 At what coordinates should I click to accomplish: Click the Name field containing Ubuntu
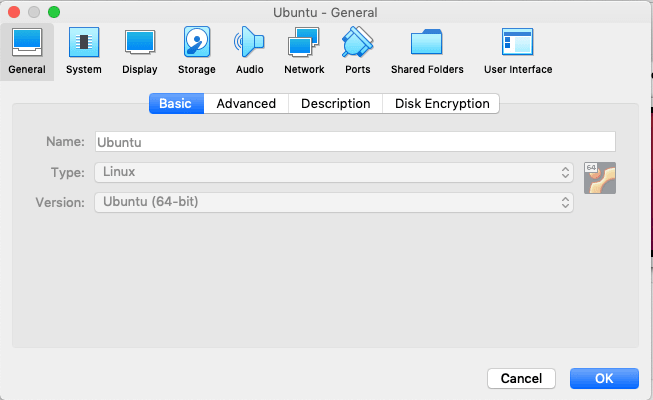(x=355, y=142)
